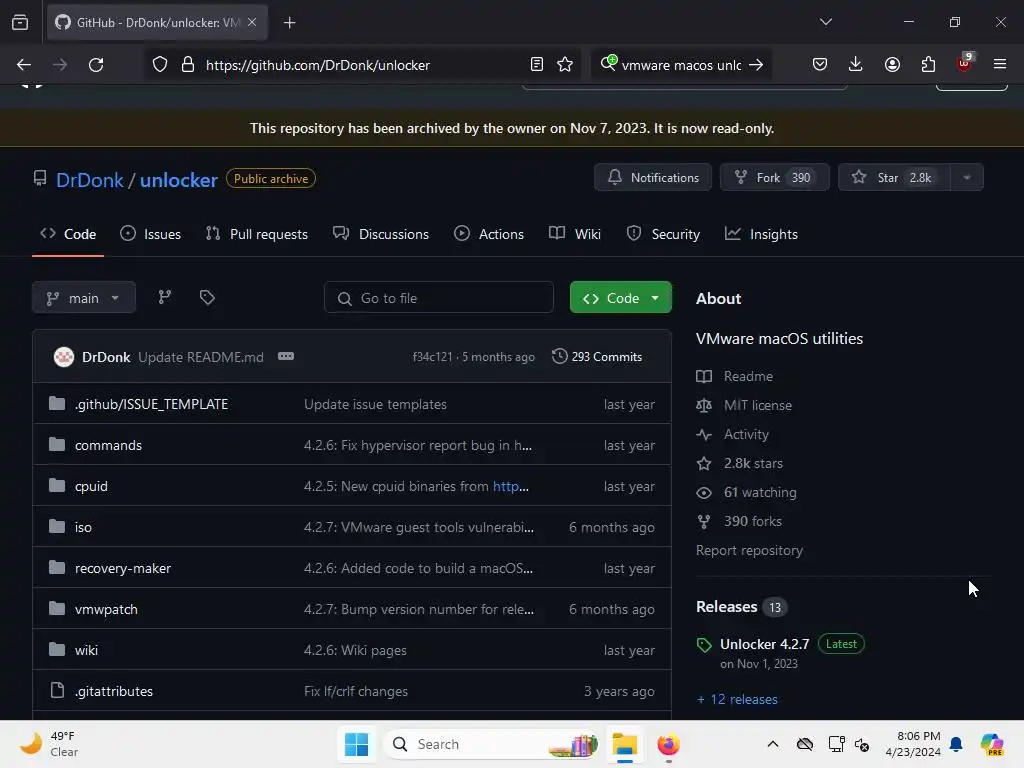Open commit hash f34c121

[432, 357]
